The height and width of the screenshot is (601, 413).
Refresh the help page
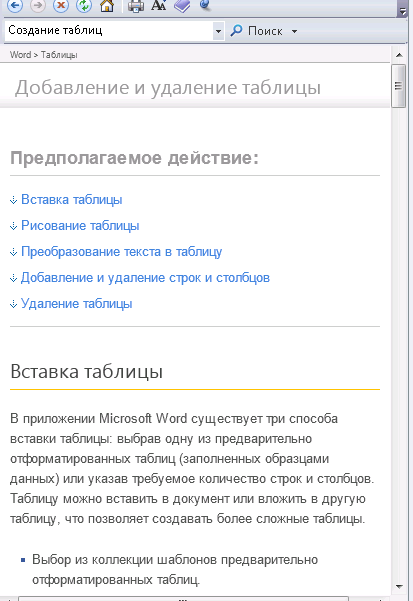tap(84, 5)
